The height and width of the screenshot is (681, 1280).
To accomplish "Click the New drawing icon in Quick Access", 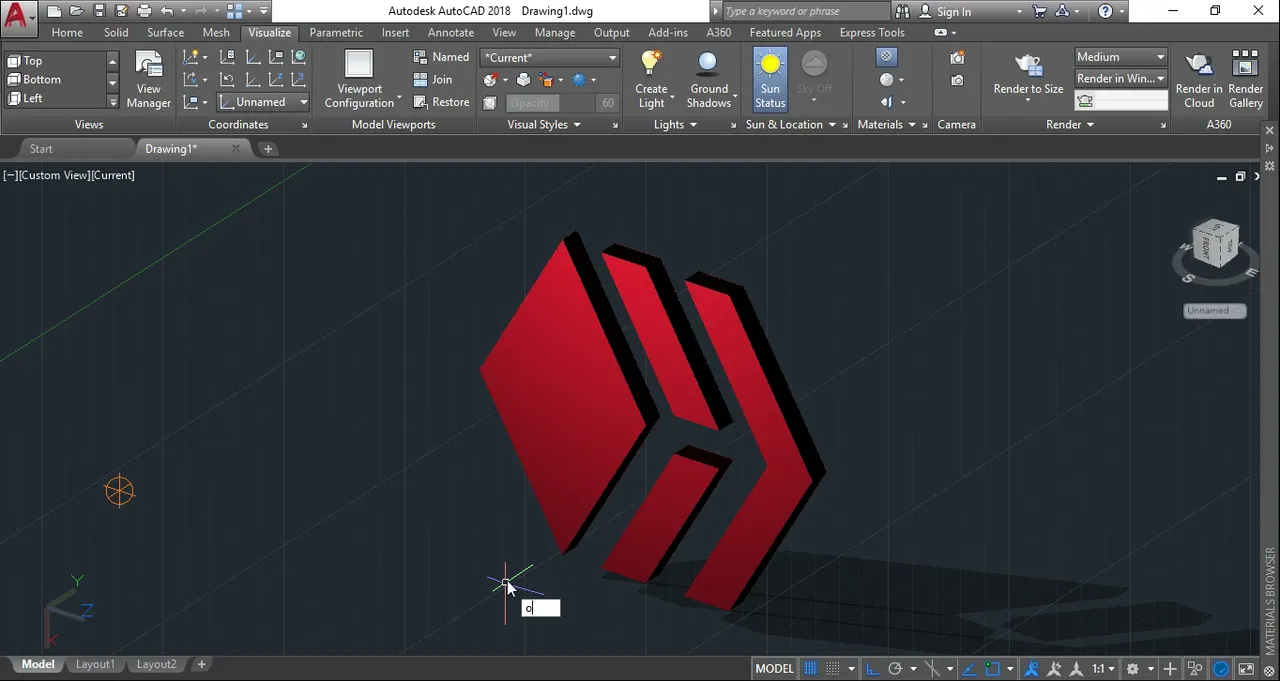I will point(54,12).
